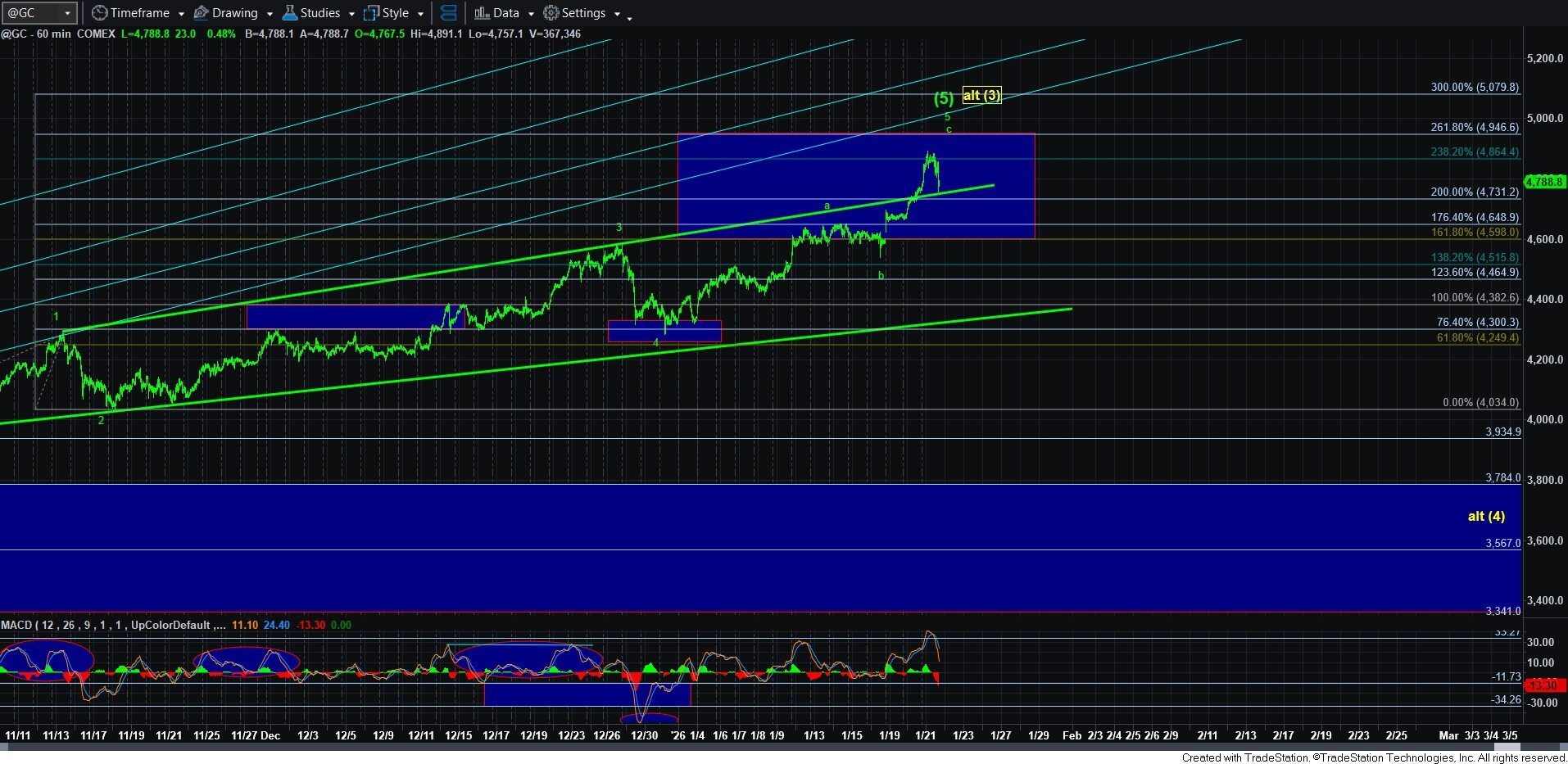Click the @GC symbol input field
This screenshot has width=1568, height=764.
pos(31,13)
